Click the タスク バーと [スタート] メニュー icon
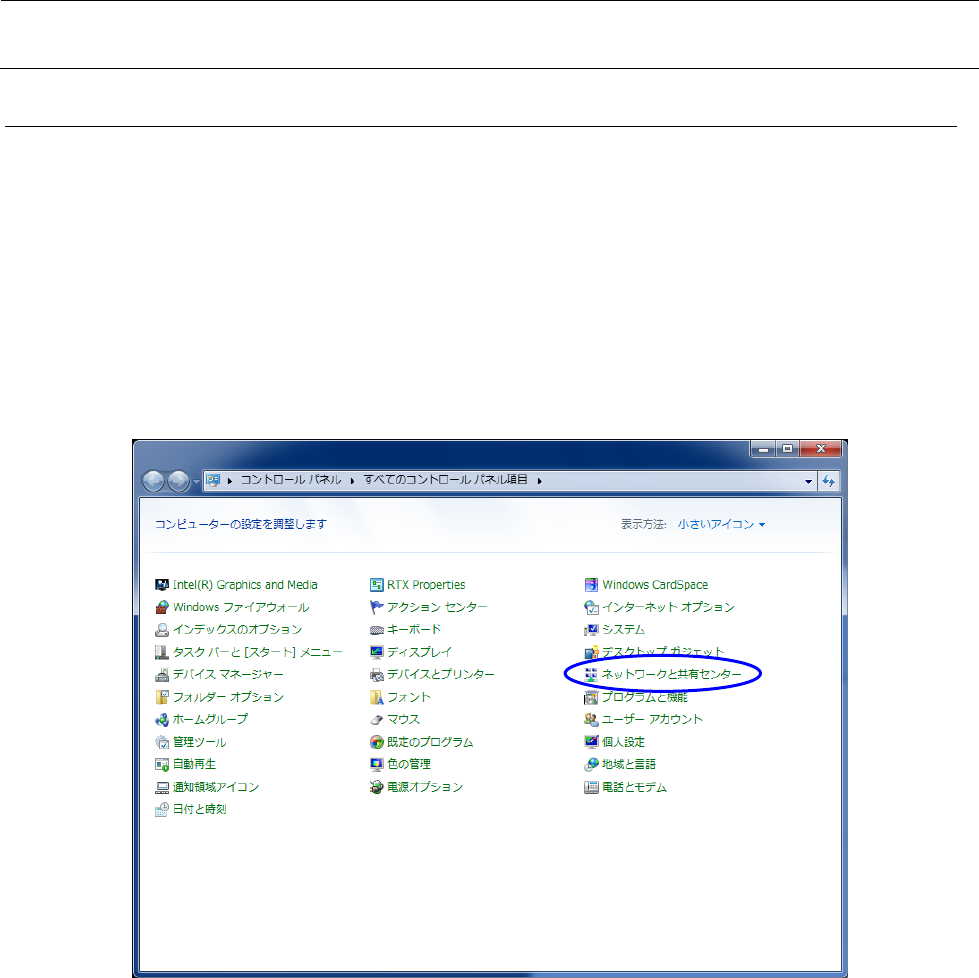 tap(162, 652)
